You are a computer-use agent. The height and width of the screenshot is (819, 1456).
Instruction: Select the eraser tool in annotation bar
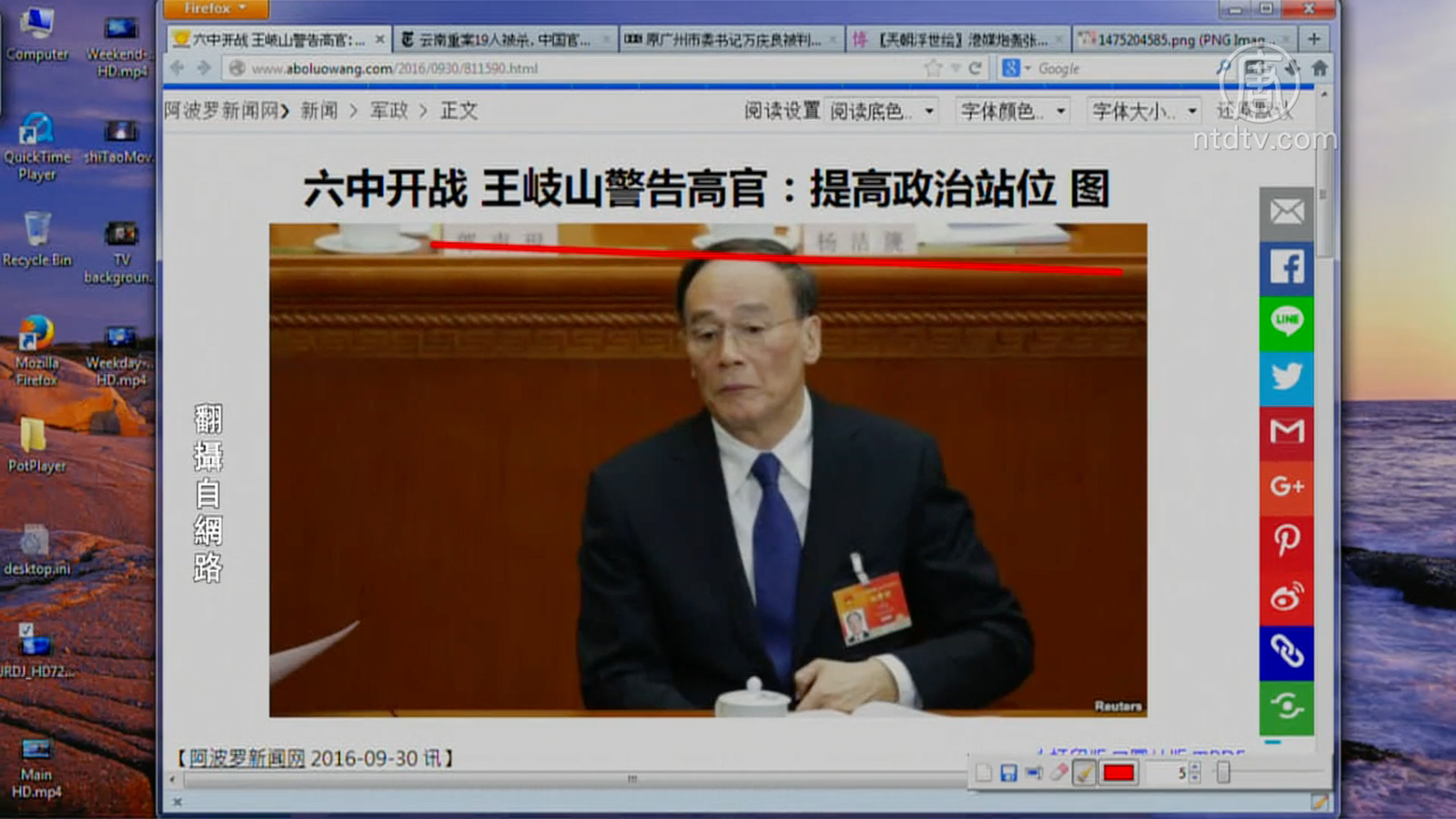[x=1058, y=773]
